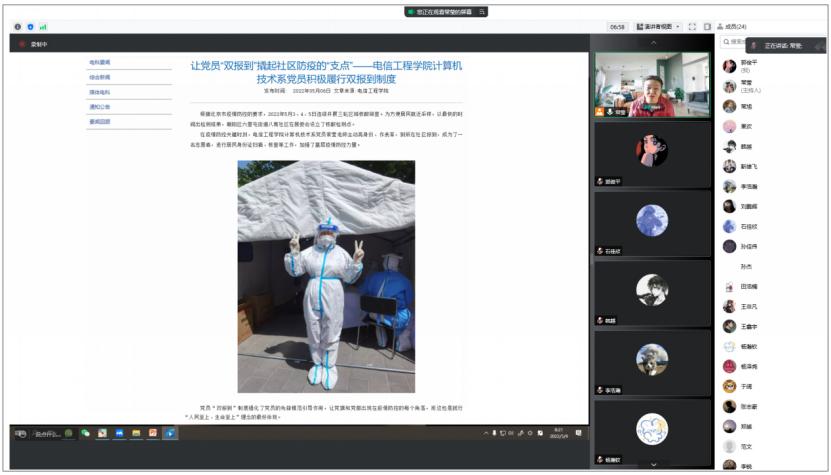This screenshot has height=475, width=831.
Task: Select the anime avatar 郭俊平 video tile
Action: pyautogui.click(x=652, y=154)
